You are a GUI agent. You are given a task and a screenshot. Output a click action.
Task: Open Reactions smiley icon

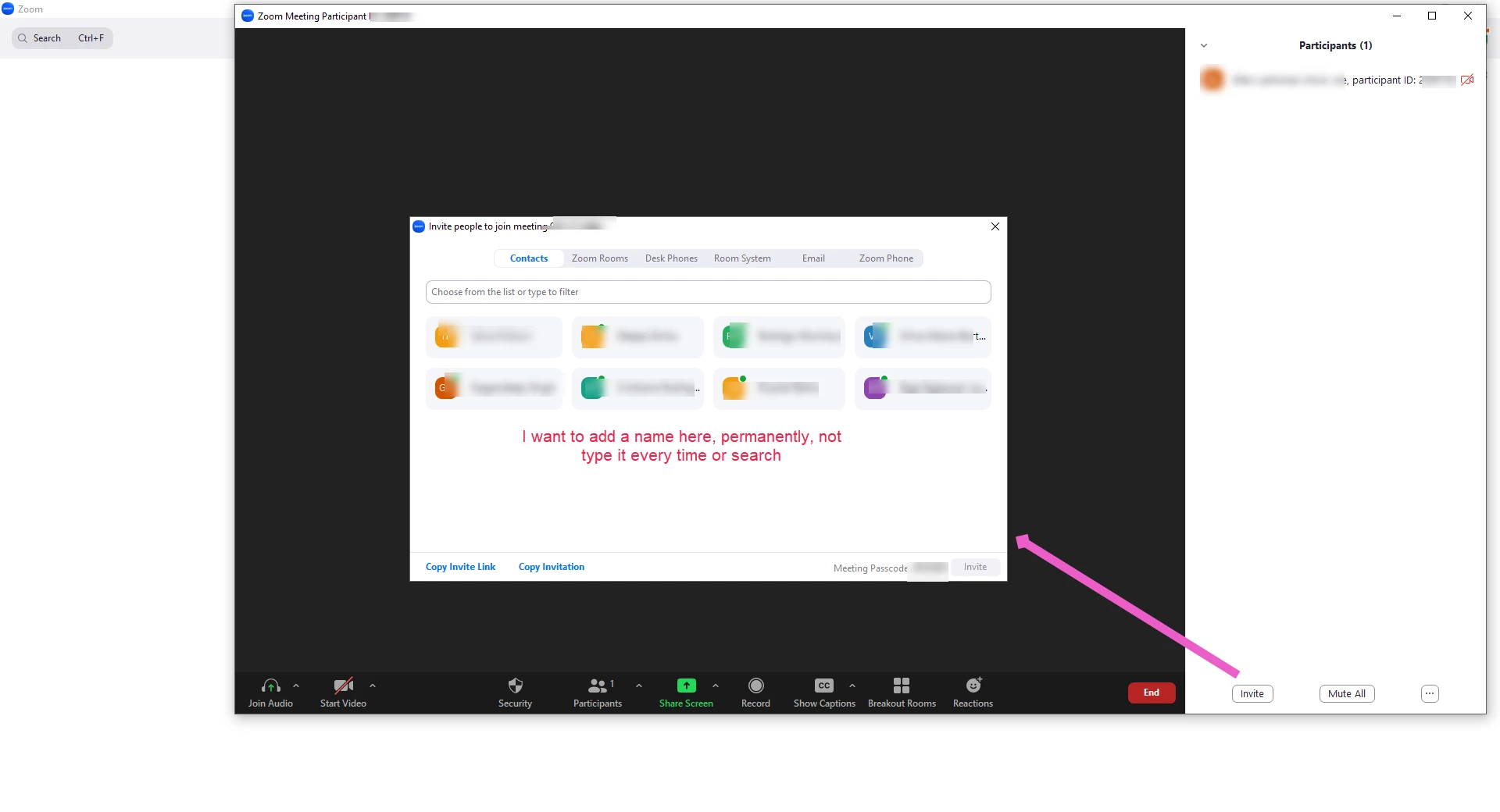(x=973, y=686)
